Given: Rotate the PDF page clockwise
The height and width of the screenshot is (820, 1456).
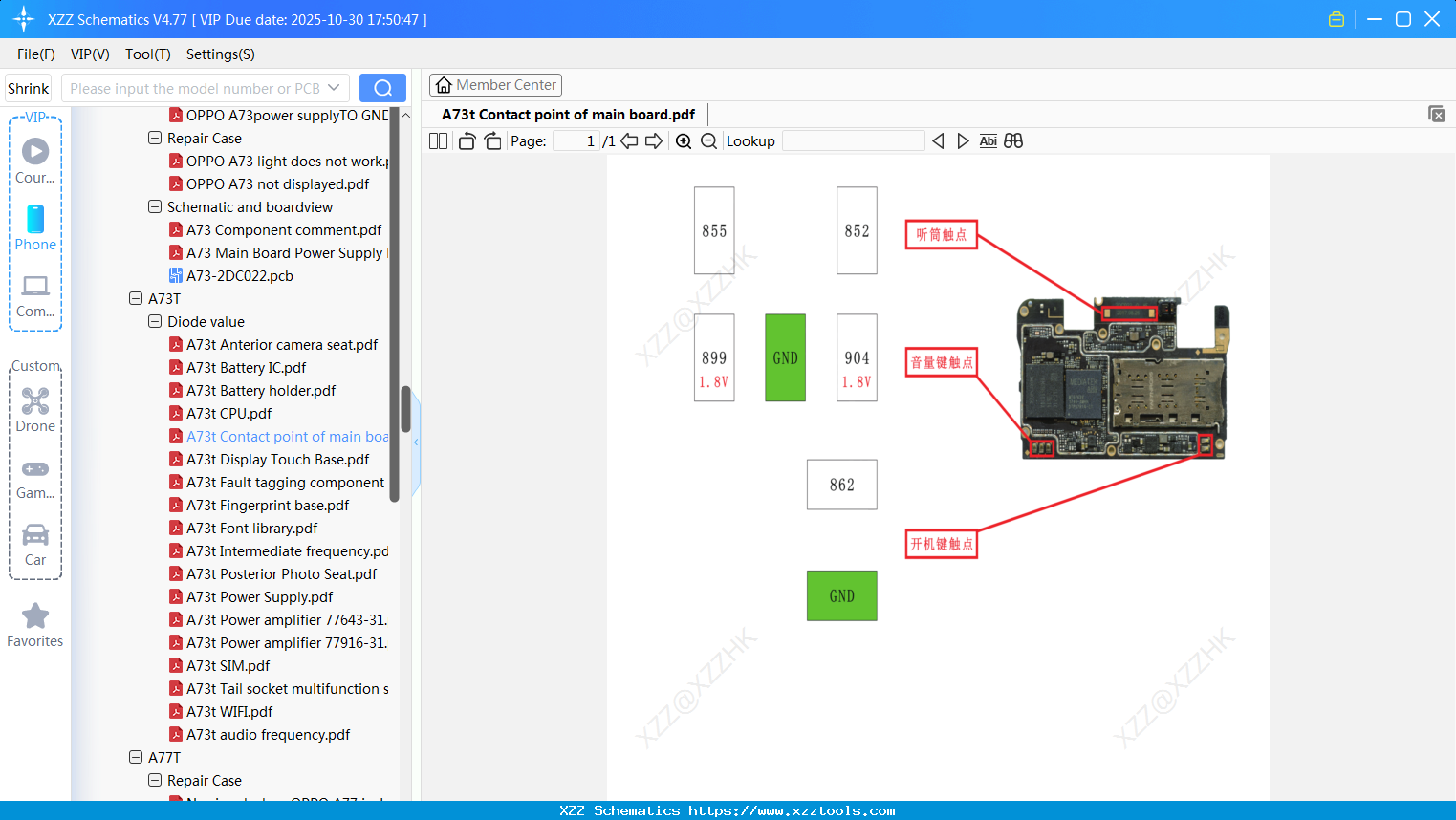Looking at the screenshot, I should [x=492, y=140].
